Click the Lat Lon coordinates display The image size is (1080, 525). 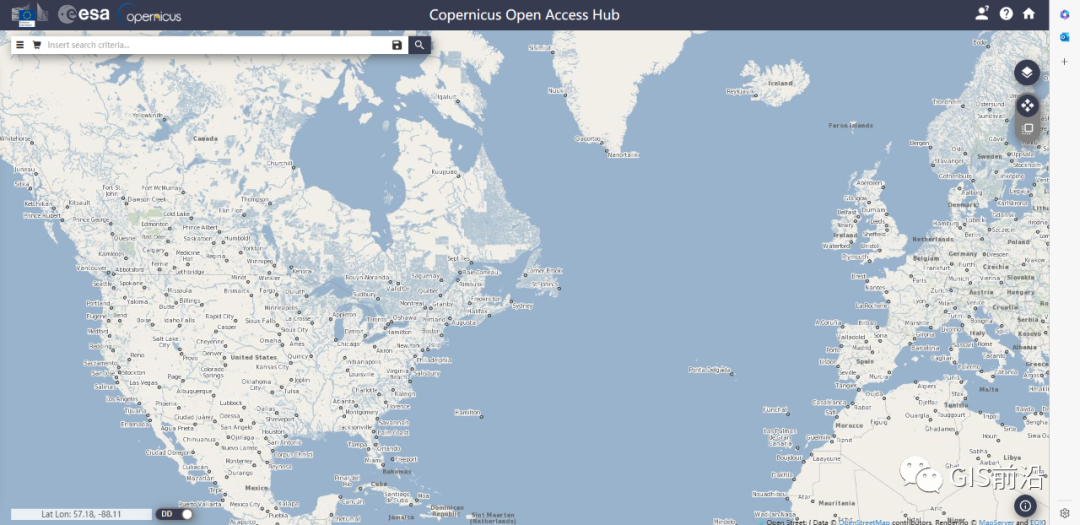81,514
